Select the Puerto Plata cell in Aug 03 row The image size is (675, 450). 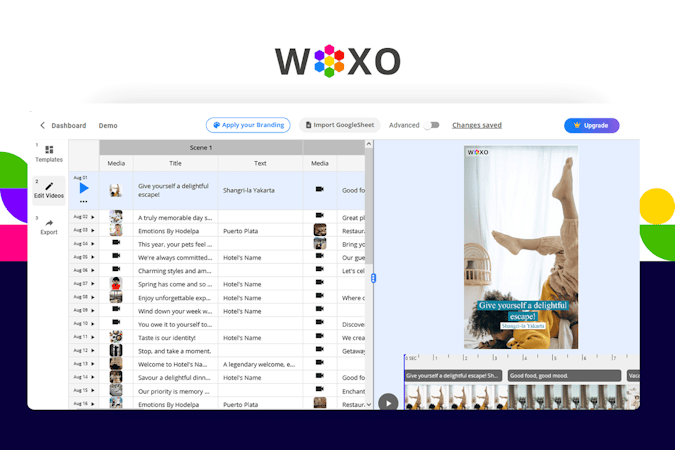pos(260,231)
